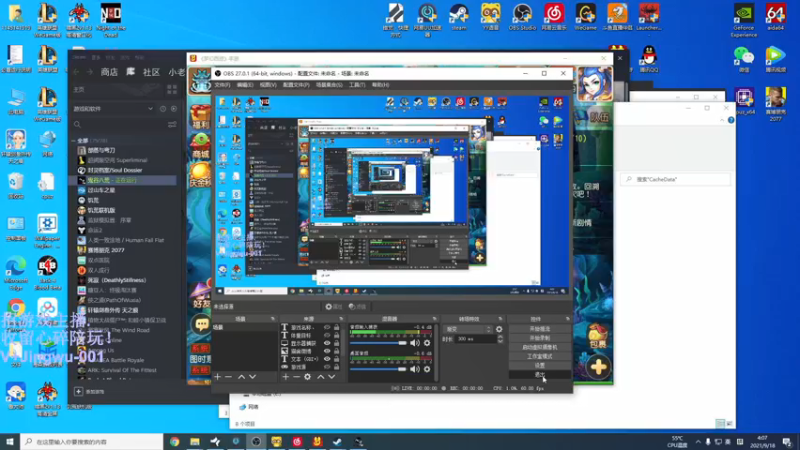Move scene up arrow in Scenes dock
800x450 pixels.
(241, 377)
